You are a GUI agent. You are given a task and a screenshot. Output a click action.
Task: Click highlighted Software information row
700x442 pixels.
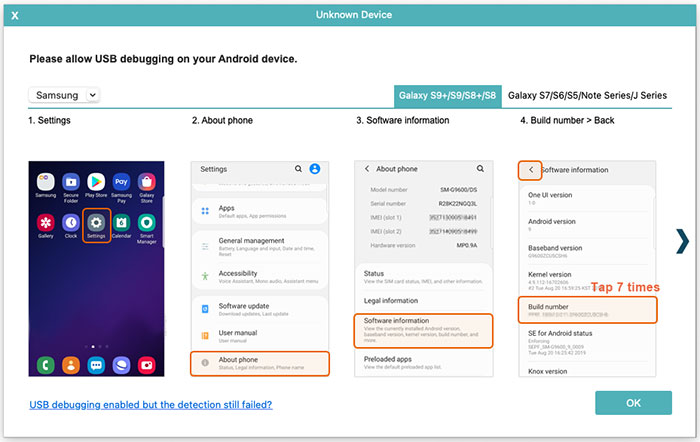(x=424, y=330)
